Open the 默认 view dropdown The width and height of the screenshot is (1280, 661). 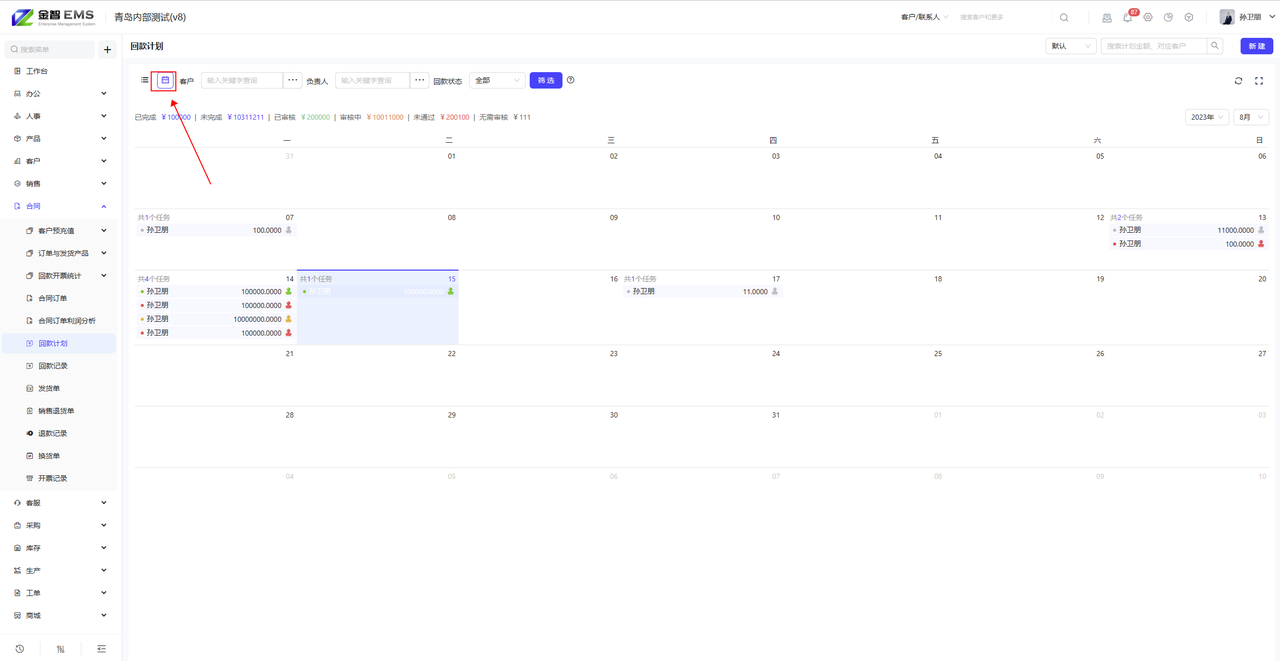click(x=1070, y=46)
